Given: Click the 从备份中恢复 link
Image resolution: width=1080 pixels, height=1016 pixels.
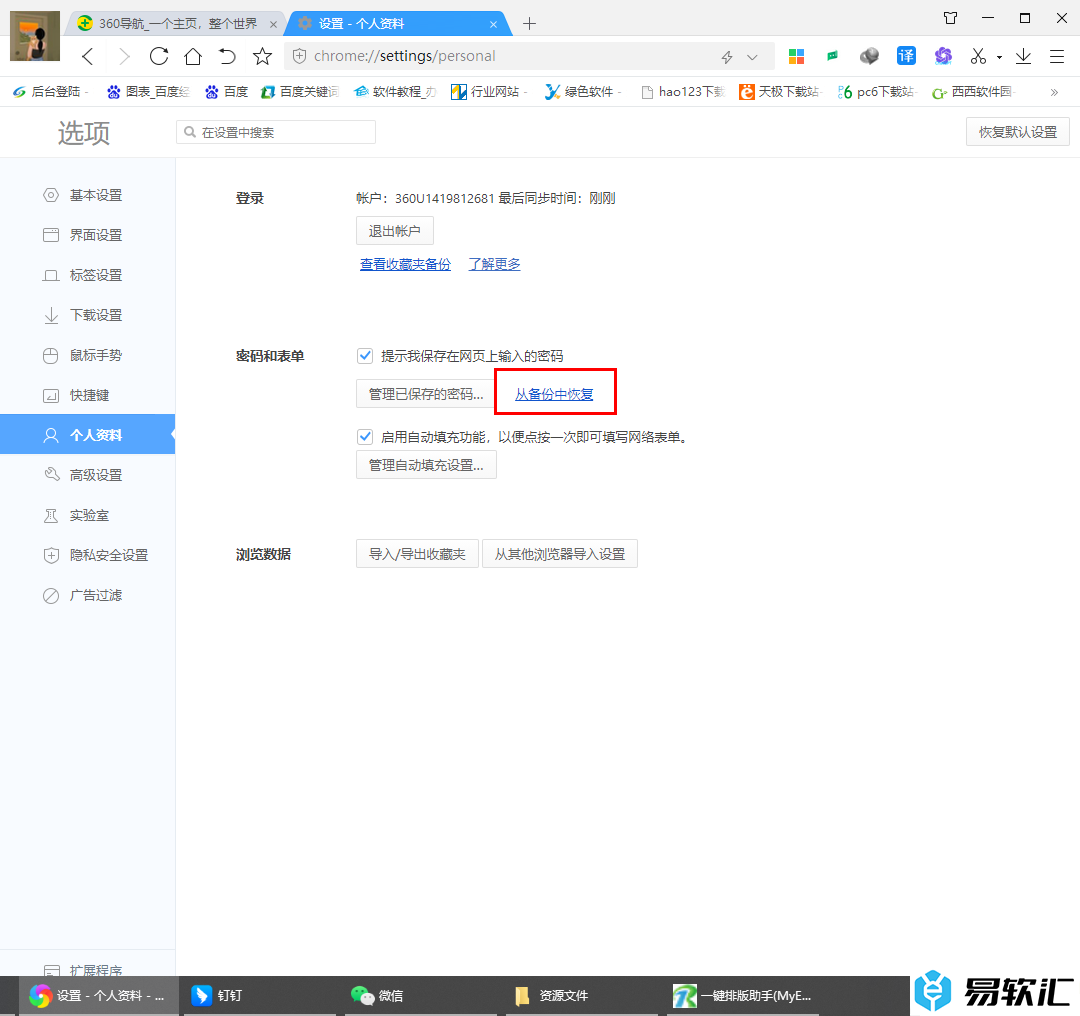Looking at the screenshot, I should [x=554, y=394].
